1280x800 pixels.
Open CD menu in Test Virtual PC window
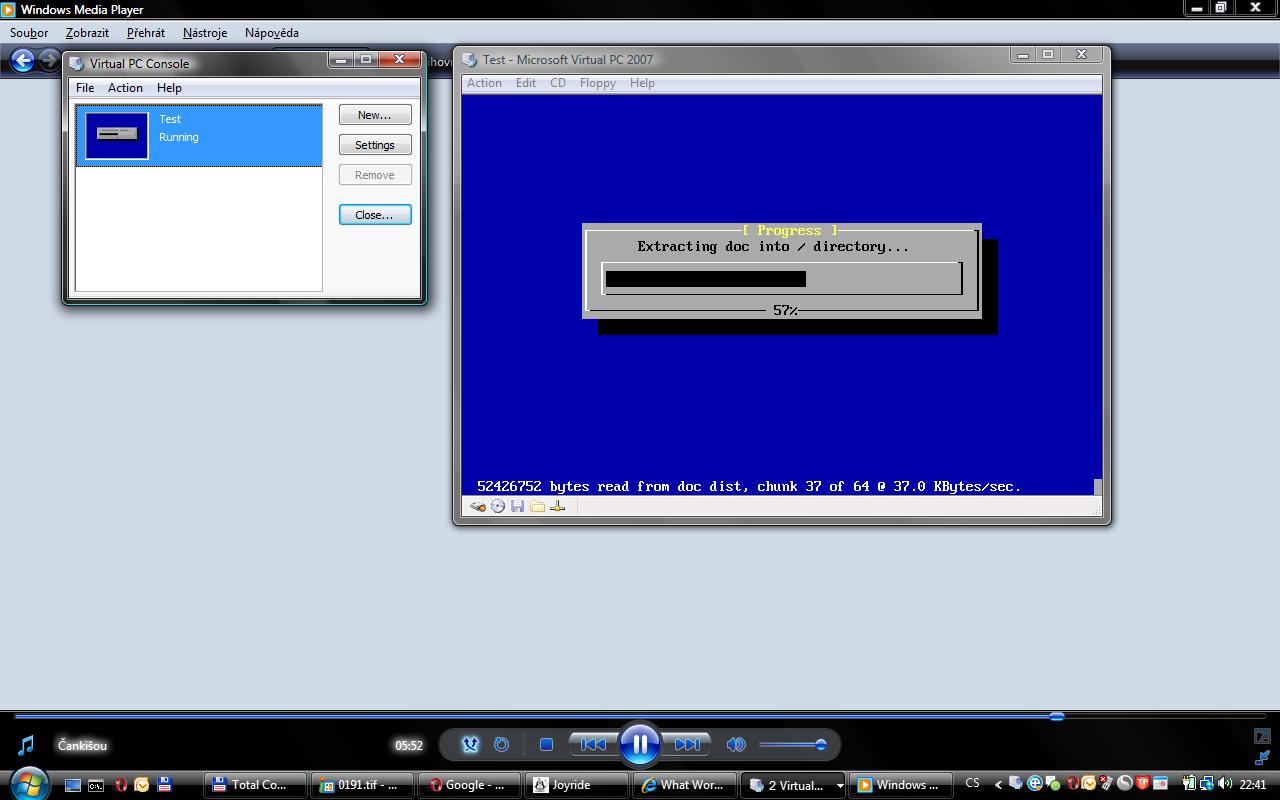tap(558, 83)
